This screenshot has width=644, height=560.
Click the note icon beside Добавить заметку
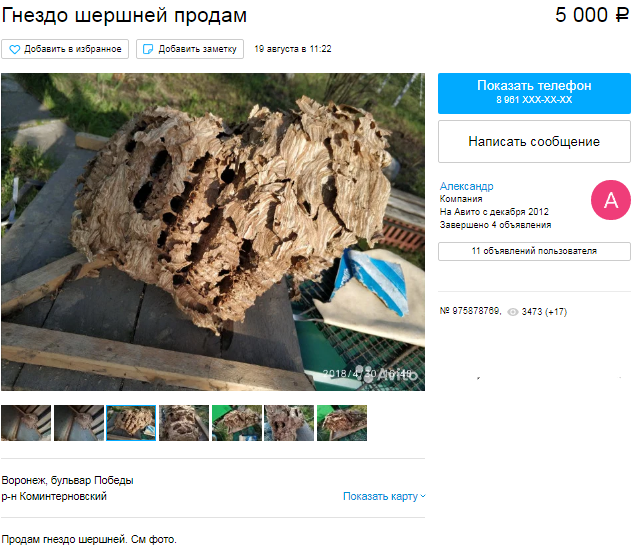tap(147, 49)
